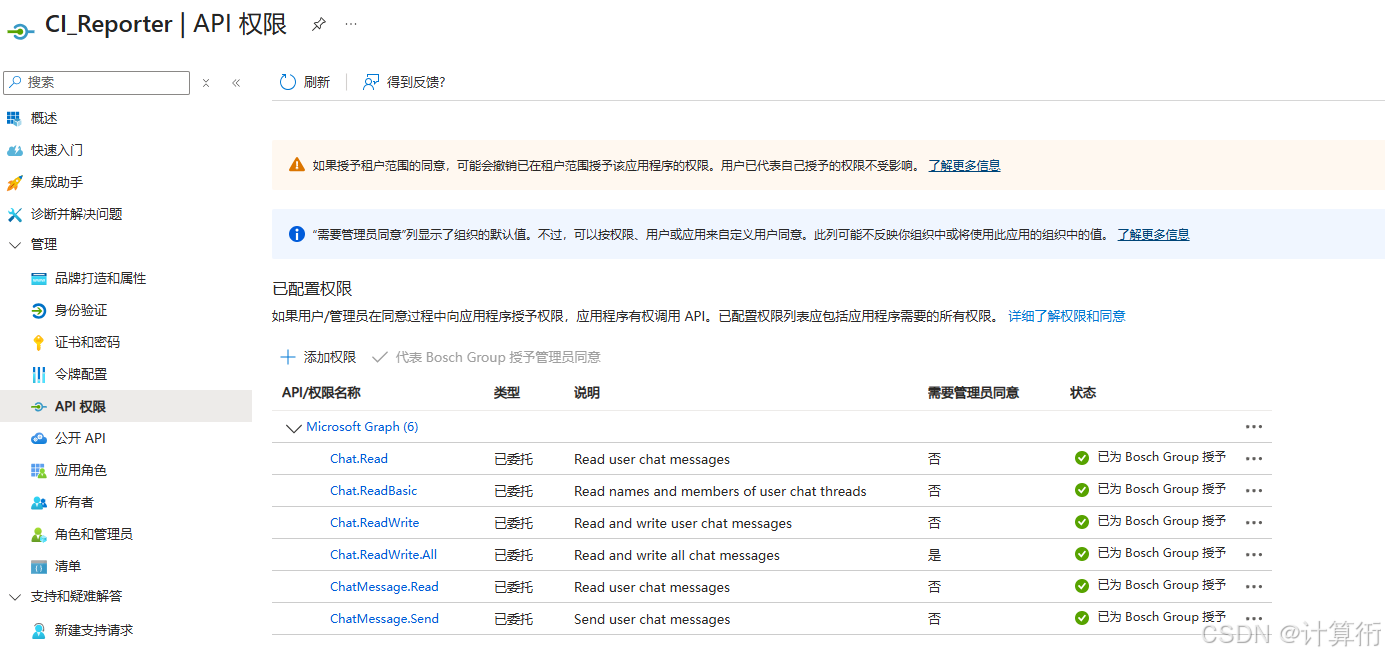Click the sidebar 搜索 input field
Viewport: 1385px width, 657px height.
click(x=96, y=83)
